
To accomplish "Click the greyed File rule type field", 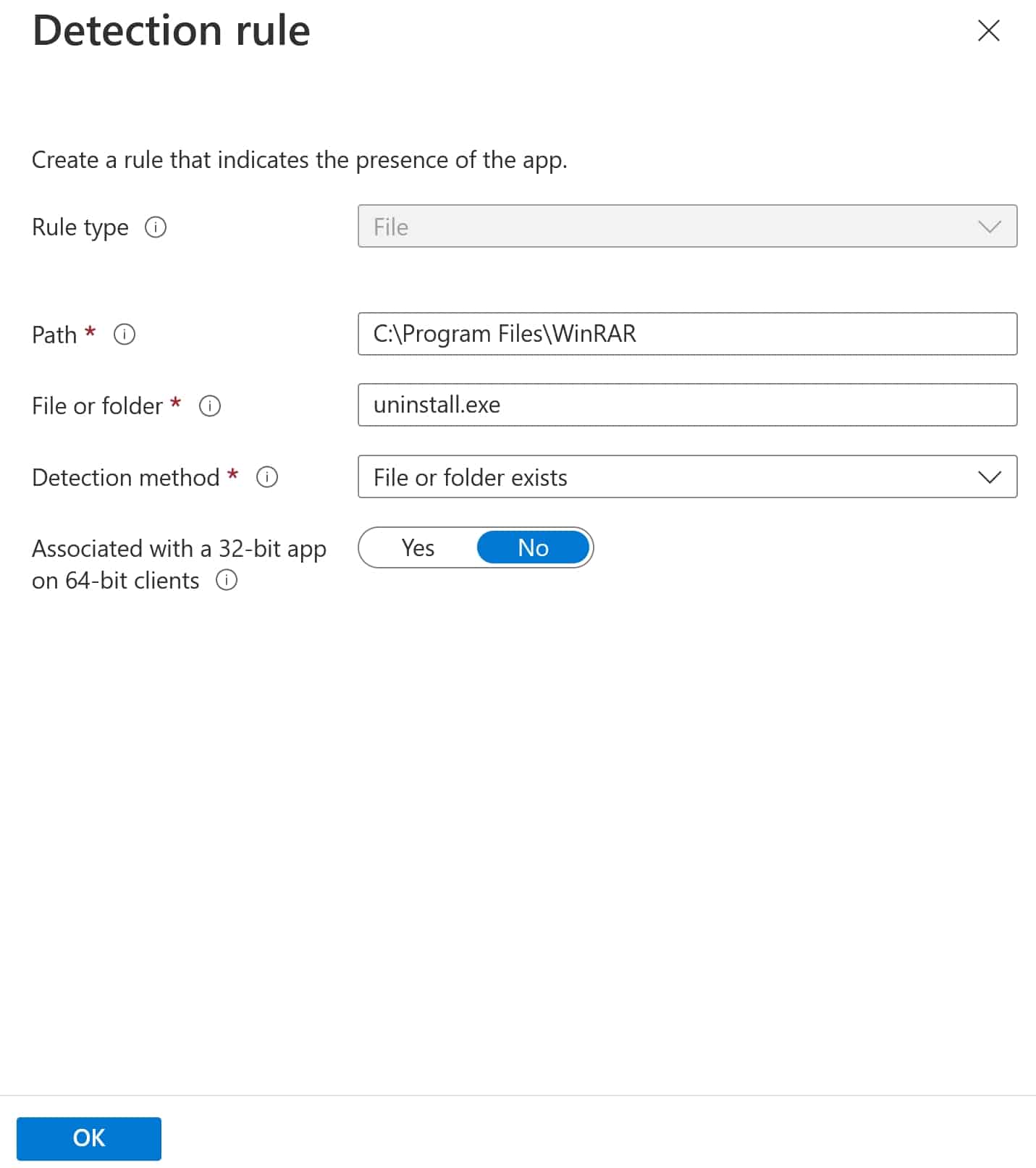I will coord(688,227).
